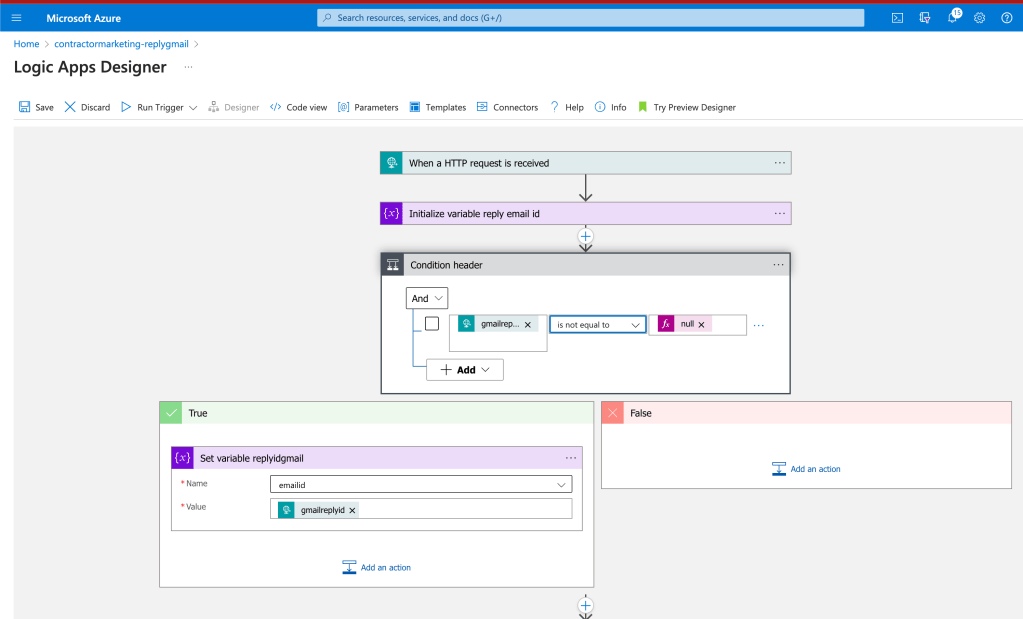Open ellipsis menu on condition row
This screenshot has height=619, width=1023.
(759, 325)
